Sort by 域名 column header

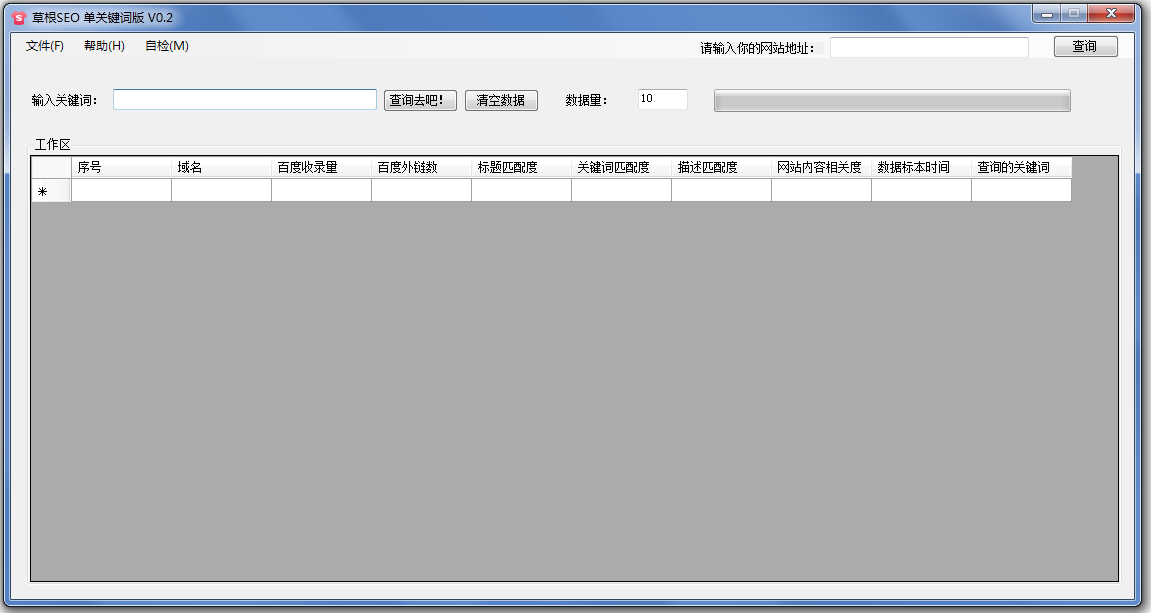click(x=221, y=167)
